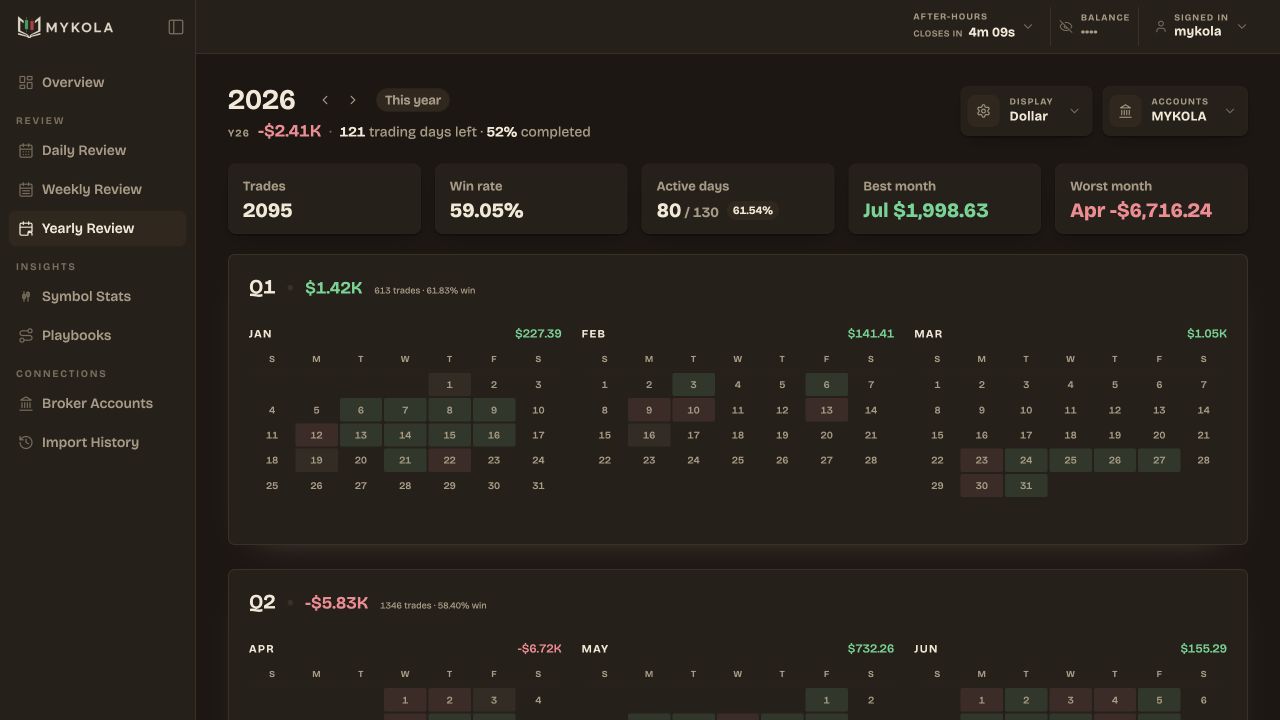Click the Trades 2095 stat card

click(x=324, y=199)
